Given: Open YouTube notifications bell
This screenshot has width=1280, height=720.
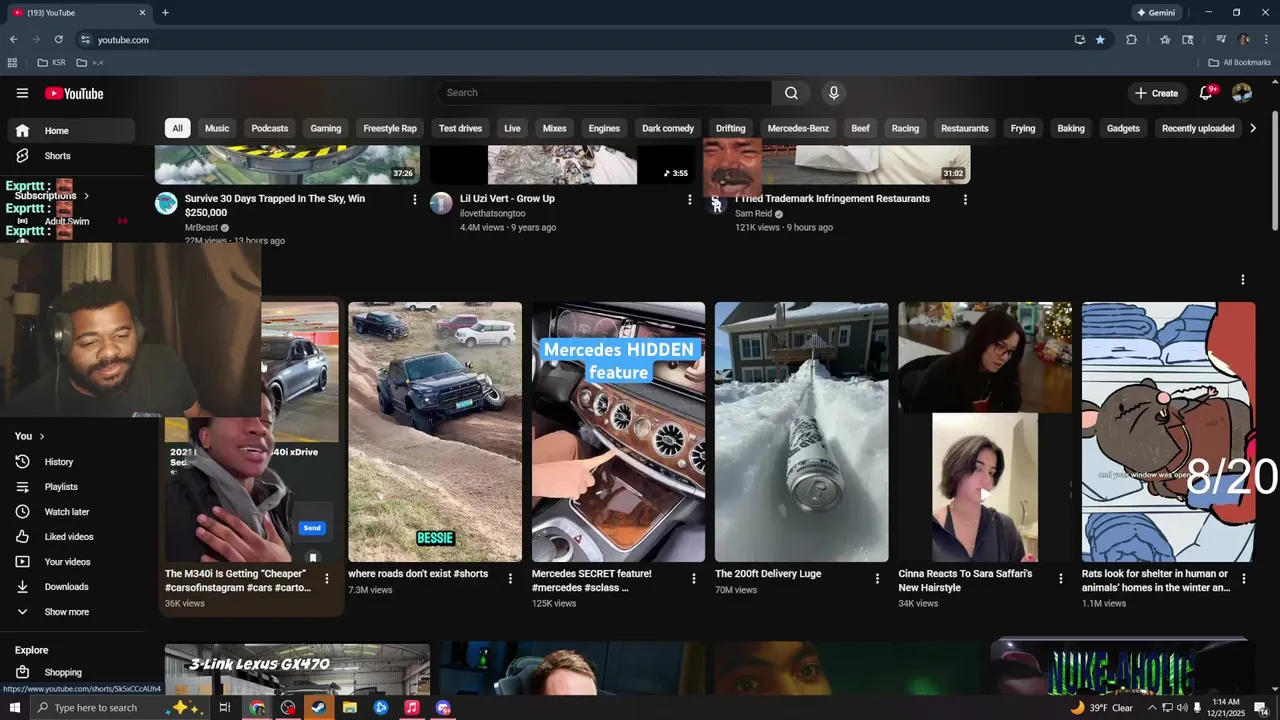Looking at the screenshot, I should coord(1206,93).
